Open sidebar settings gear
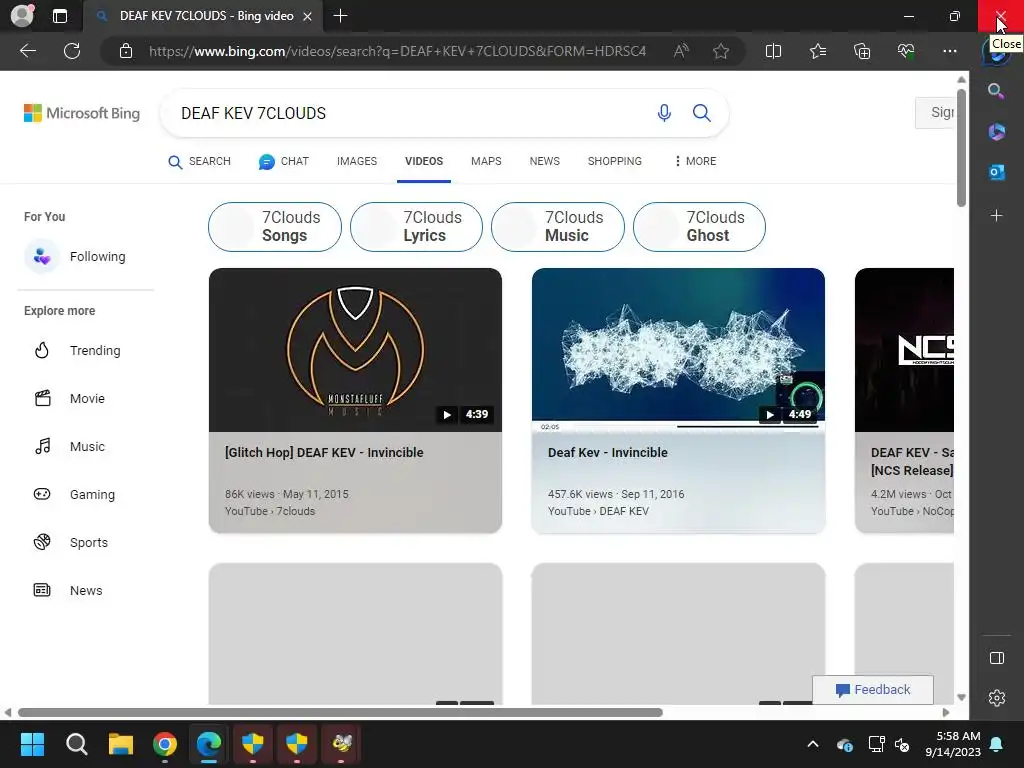 pos(997,698)
